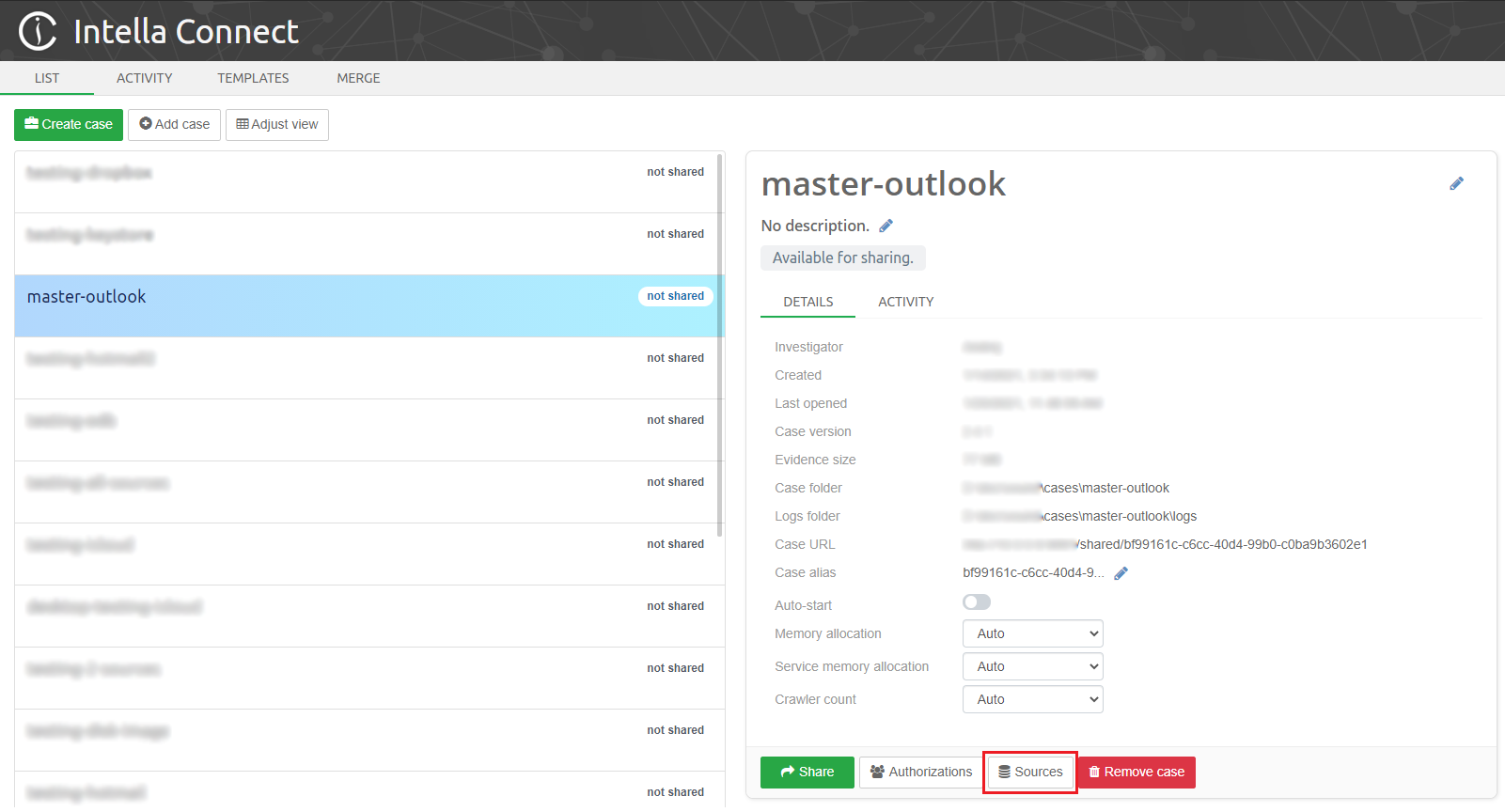Click the Intella Connect logo icon
Viewport: 1505px width, 812px height.
[x=38, y=31]
